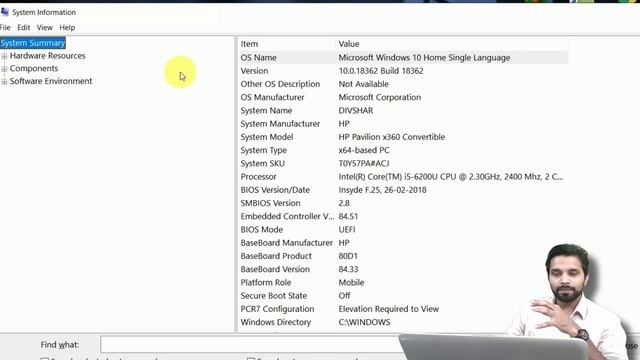Select BIOS Mode row label
The width and height of the screenshot is (640, 360).
(262, 229)
